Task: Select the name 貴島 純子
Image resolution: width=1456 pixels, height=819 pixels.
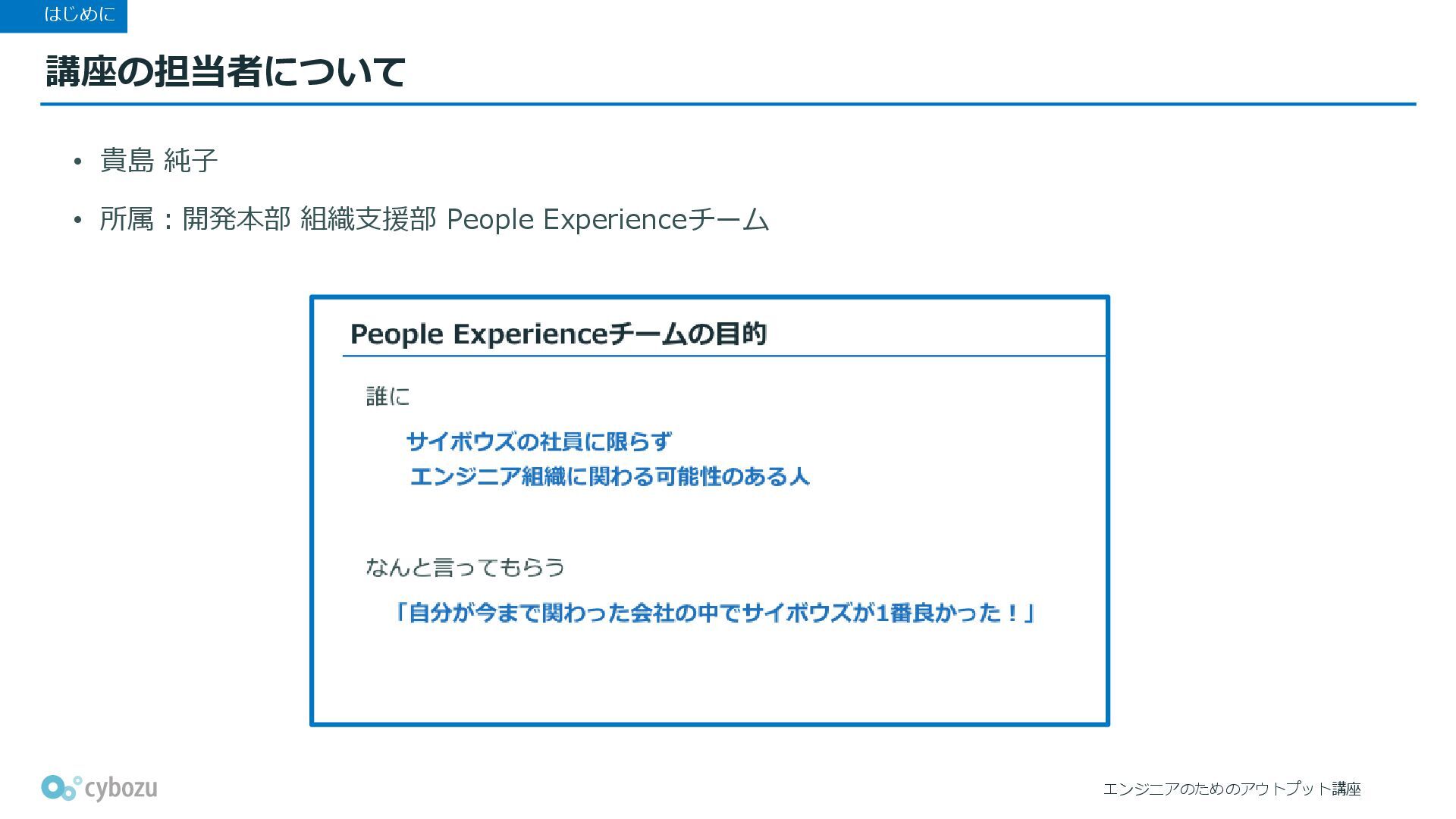Action: [x=159, y=161]
